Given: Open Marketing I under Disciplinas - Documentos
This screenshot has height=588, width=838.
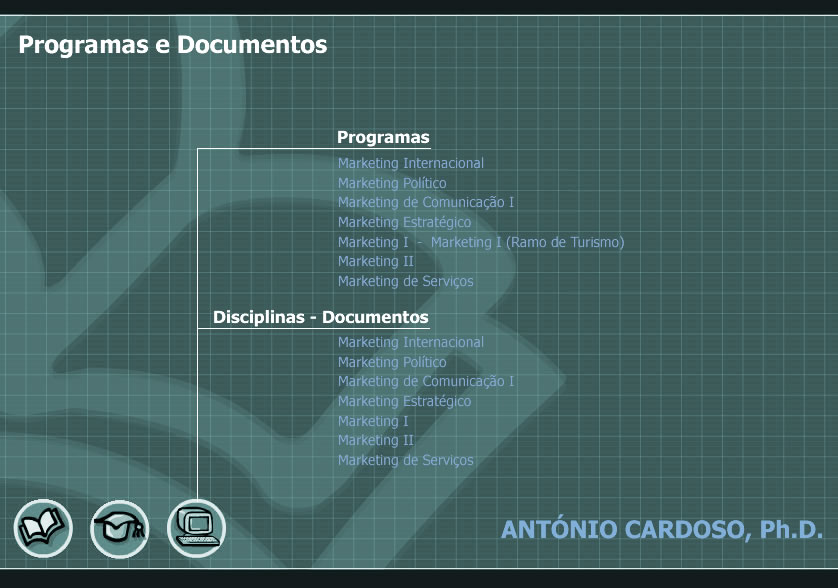Looking at the screenshot, I should 373,421.
